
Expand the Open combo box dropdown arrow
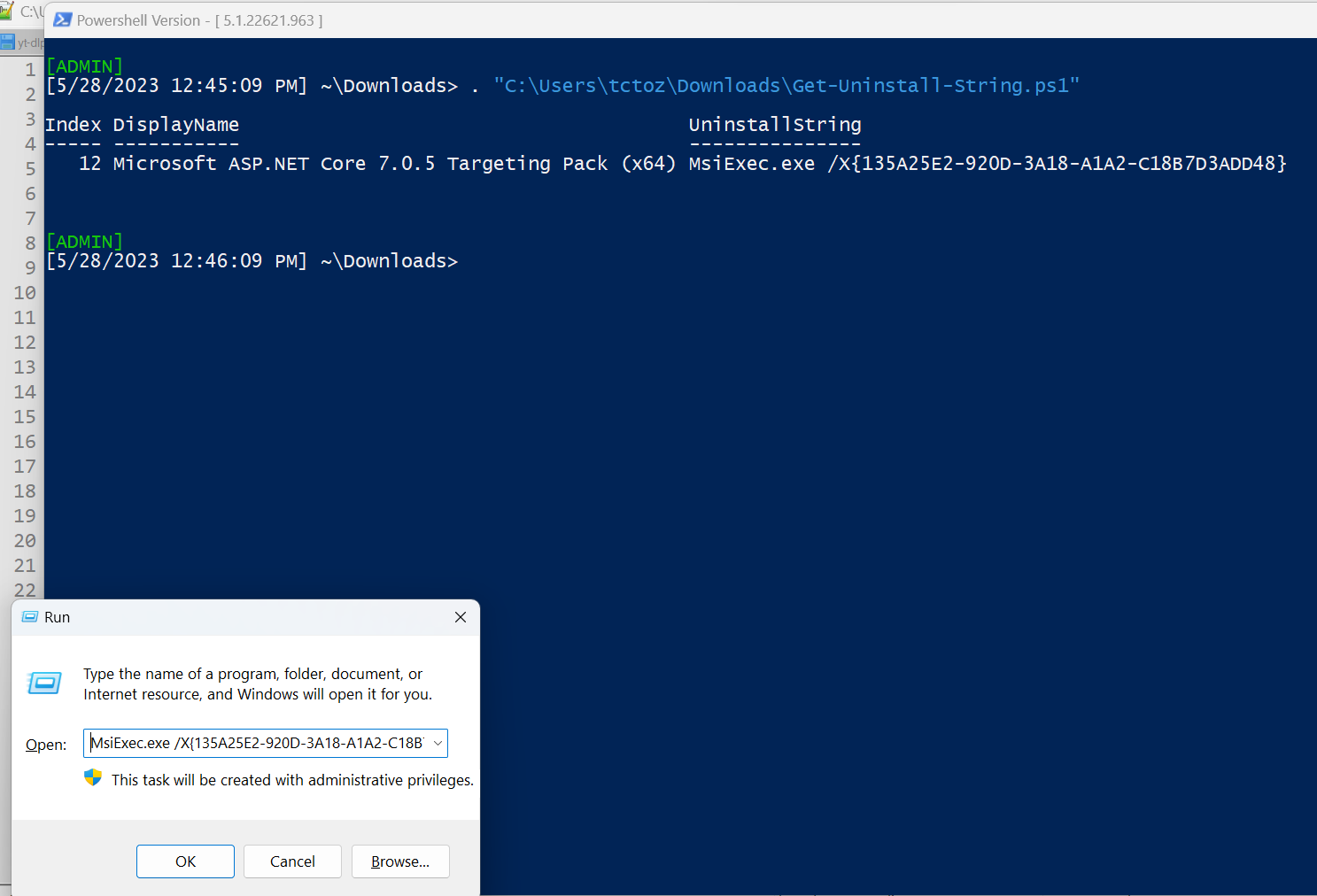point(437,743)
